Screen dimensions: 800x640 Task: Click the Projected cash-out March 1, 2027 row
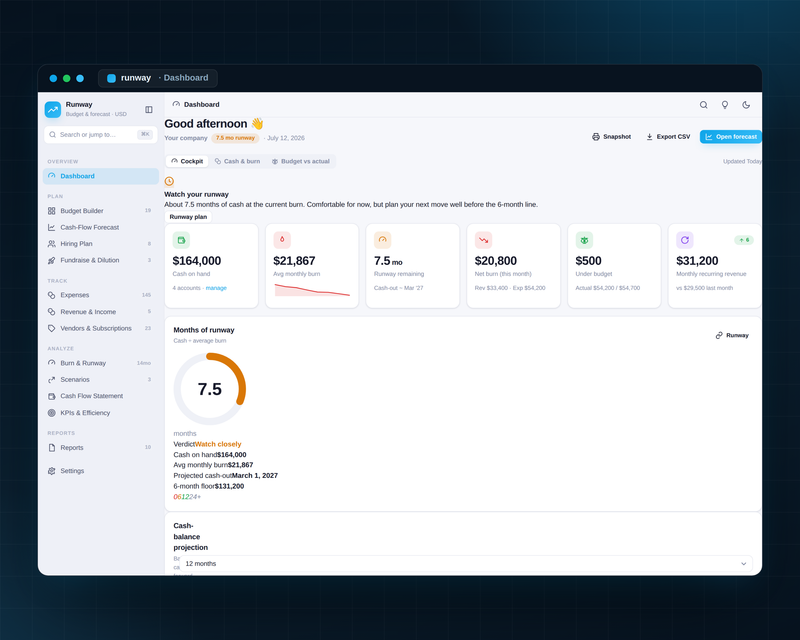[x=226, y=475]
